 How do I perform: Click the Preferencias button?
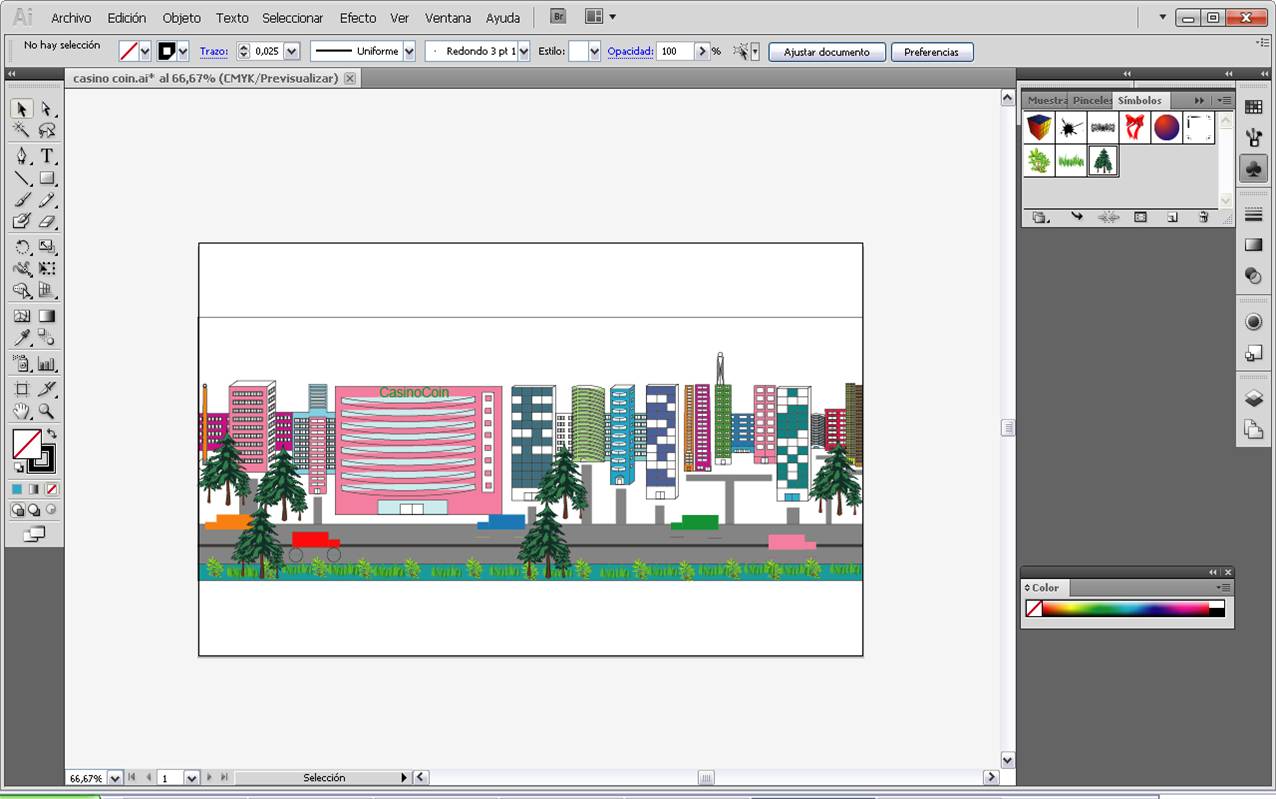pyautogui.click(x=931, y=52)
